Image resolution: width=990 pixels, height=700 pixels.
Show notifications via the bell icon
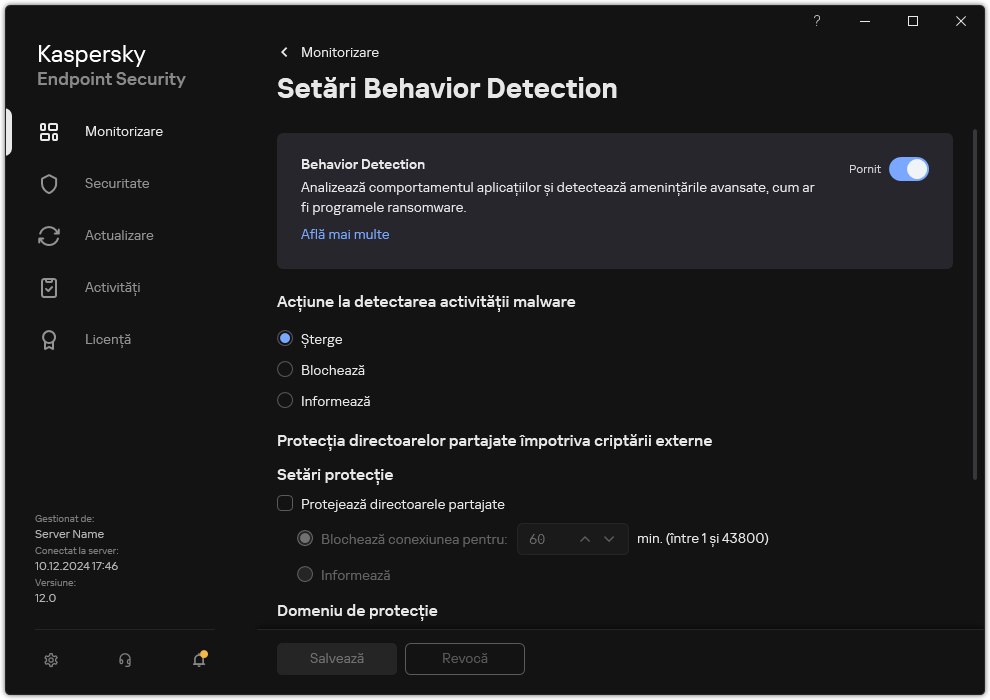click(199, 659)
